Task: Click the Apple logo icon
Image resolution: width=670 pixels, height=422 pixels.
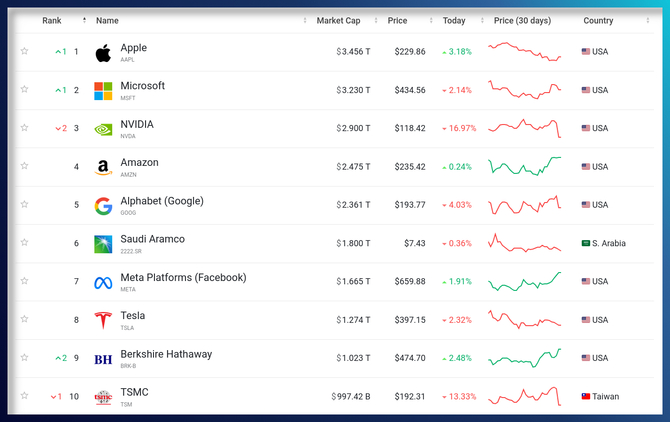Action: [103, 53]
